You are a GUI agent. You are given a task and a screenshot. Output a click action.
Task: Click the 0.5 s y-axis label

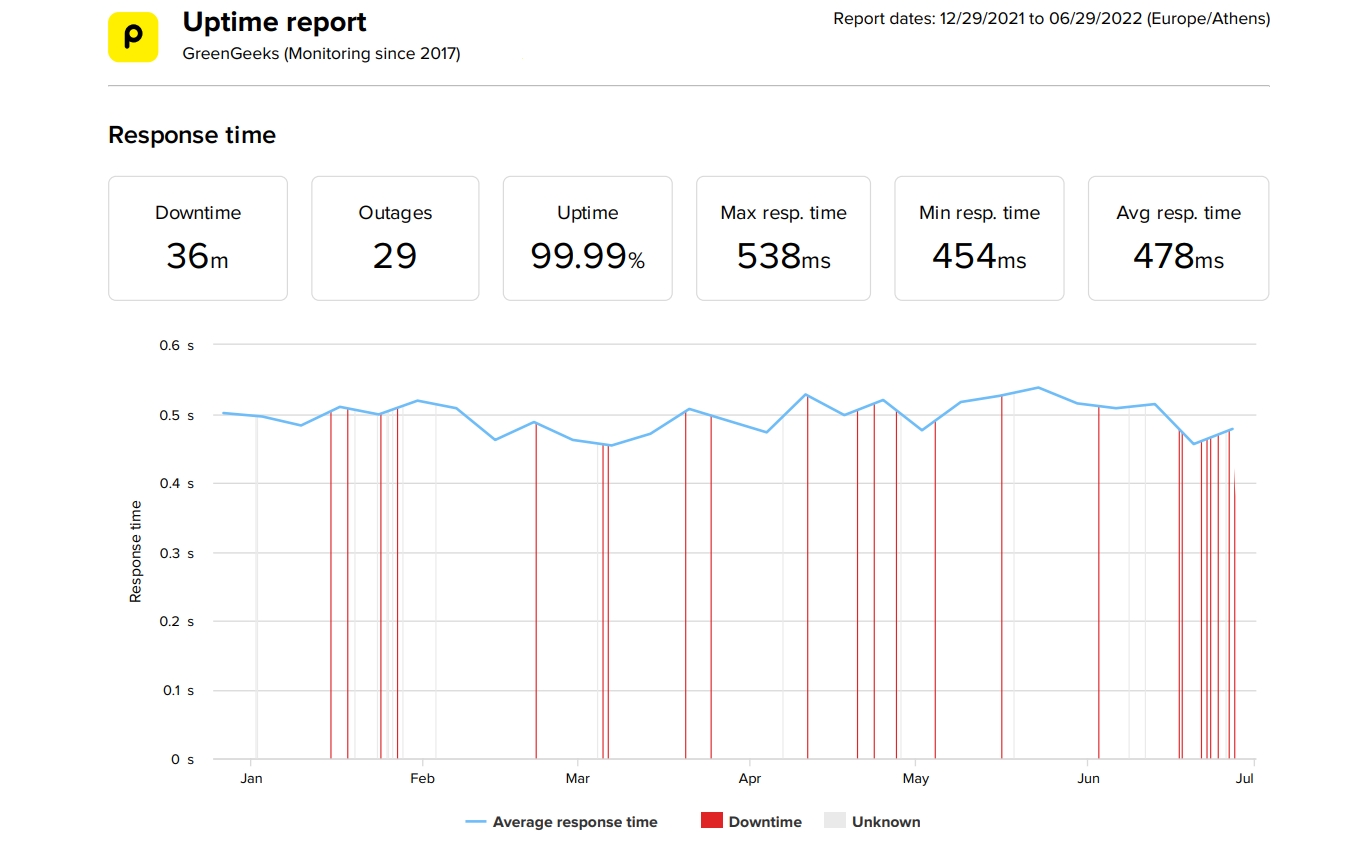179,415
